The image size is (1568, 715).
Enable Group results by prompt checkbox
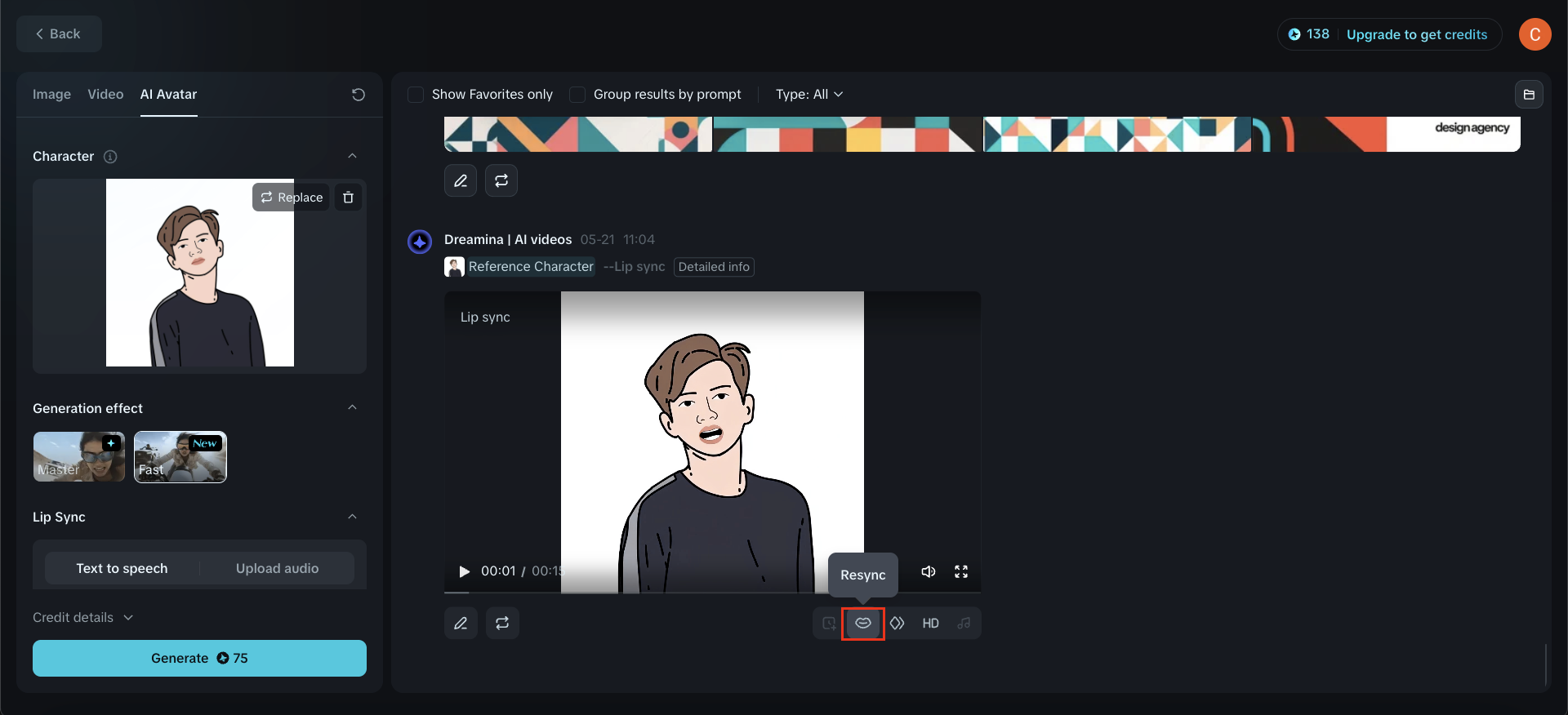point(577,95)
